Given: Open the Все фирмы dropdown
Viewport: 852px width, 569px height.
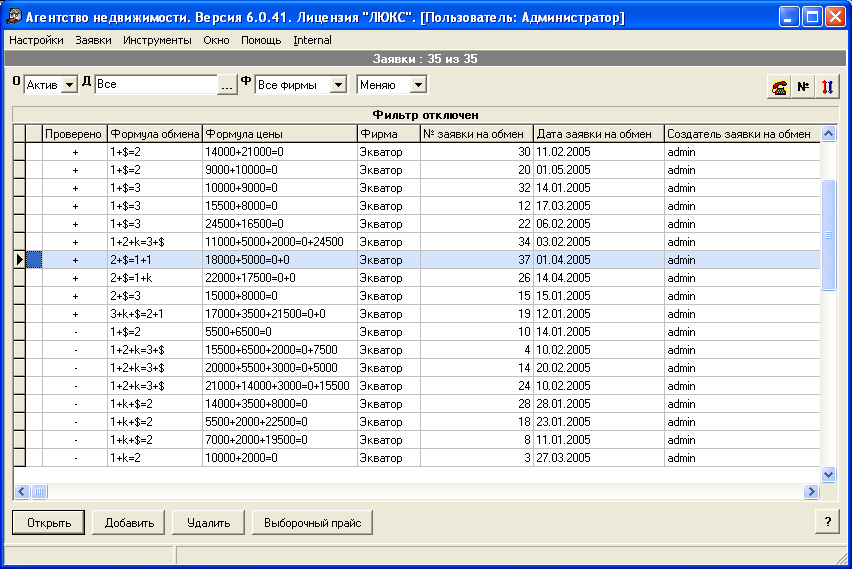Looking at the screenshot, I should tap(338, 85).
